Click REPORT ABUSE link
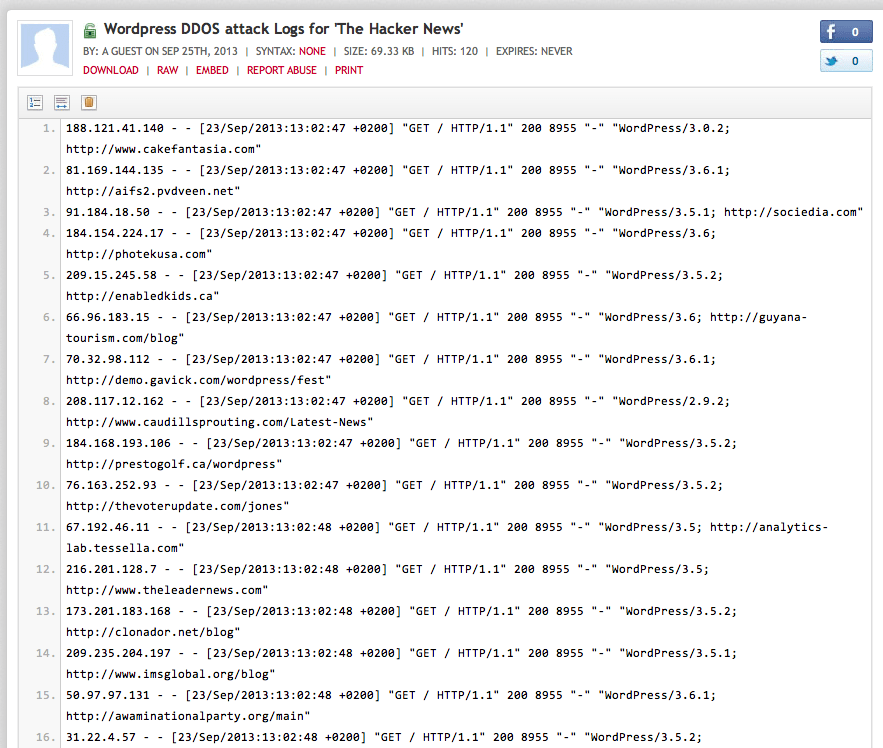Viewport: 883px width, 748px height. coord(281,71)
